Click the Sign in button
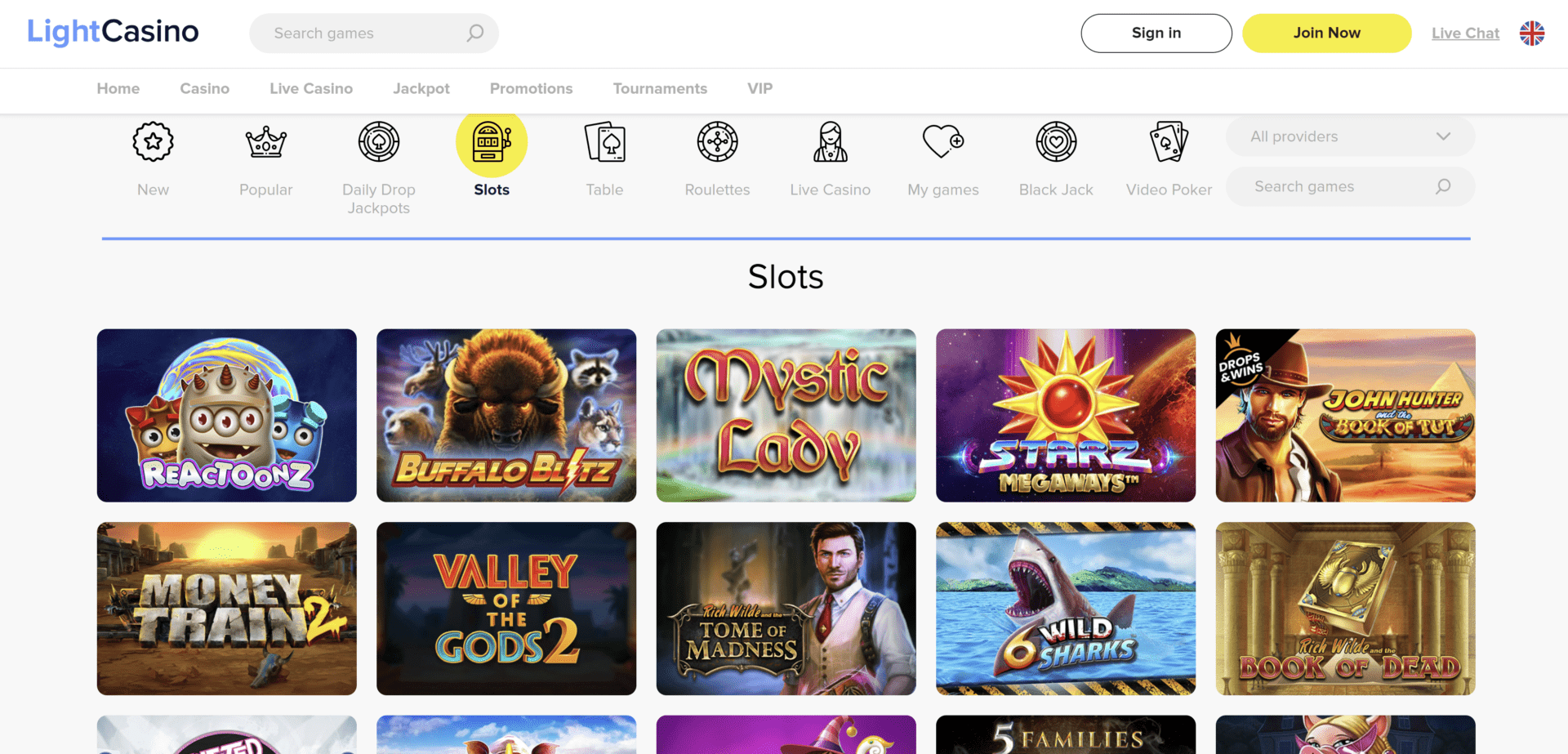The height and width of the screenshot is (754, 1568). 1156,33
